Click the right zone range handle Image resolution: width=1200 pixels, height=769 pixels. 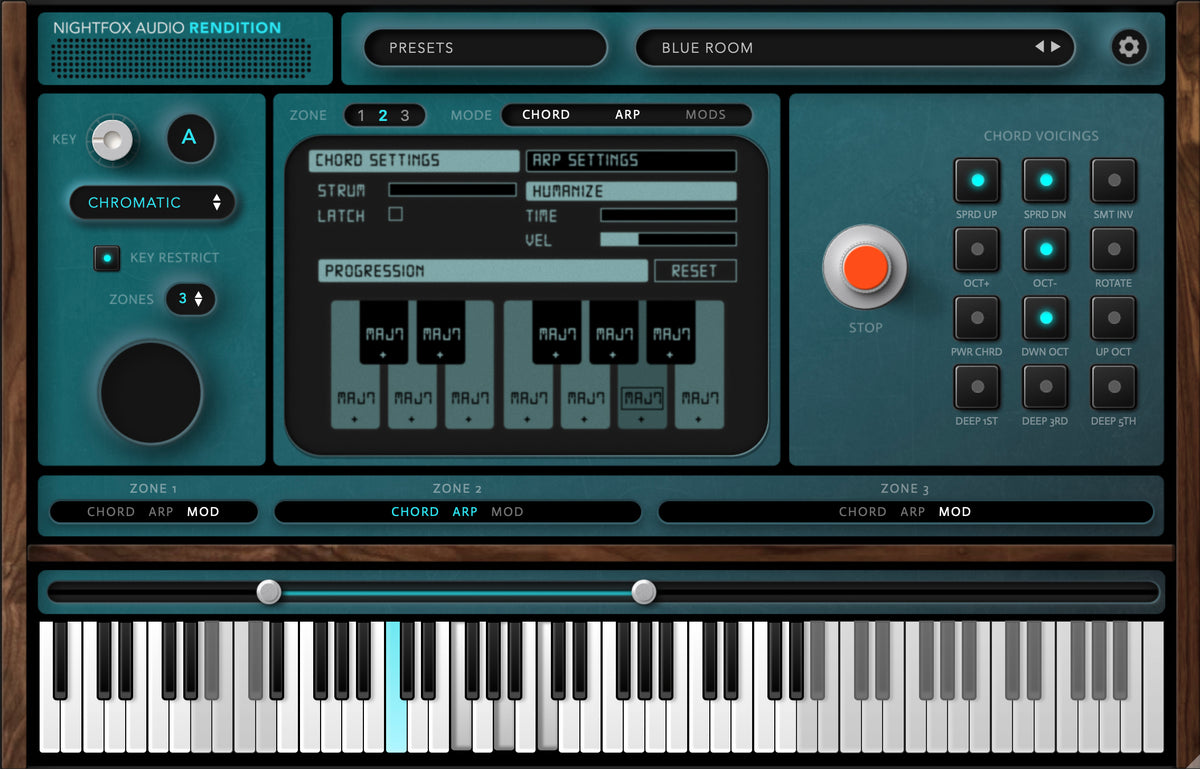644,592
